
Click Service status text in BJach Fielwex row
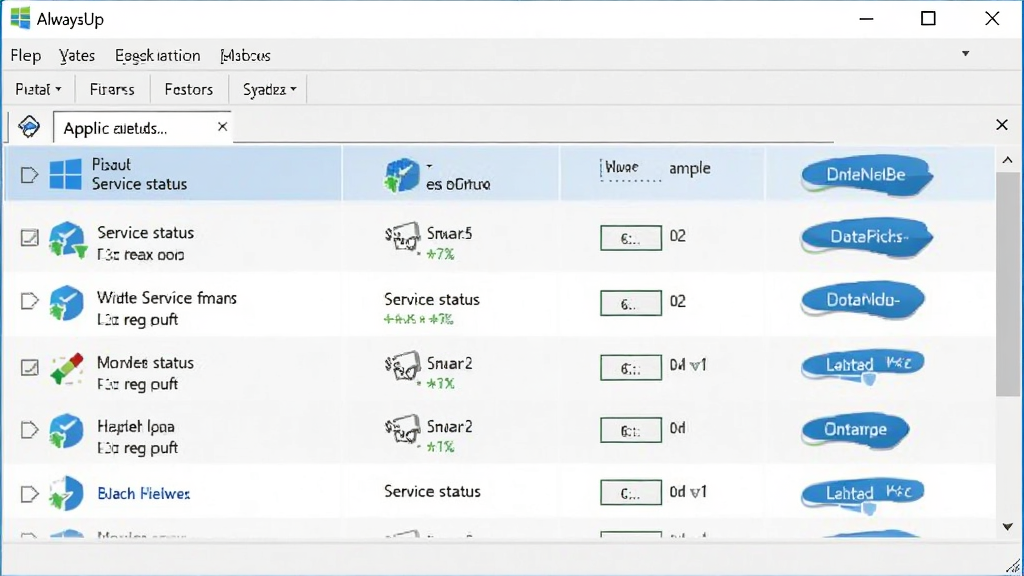(432, 491)
